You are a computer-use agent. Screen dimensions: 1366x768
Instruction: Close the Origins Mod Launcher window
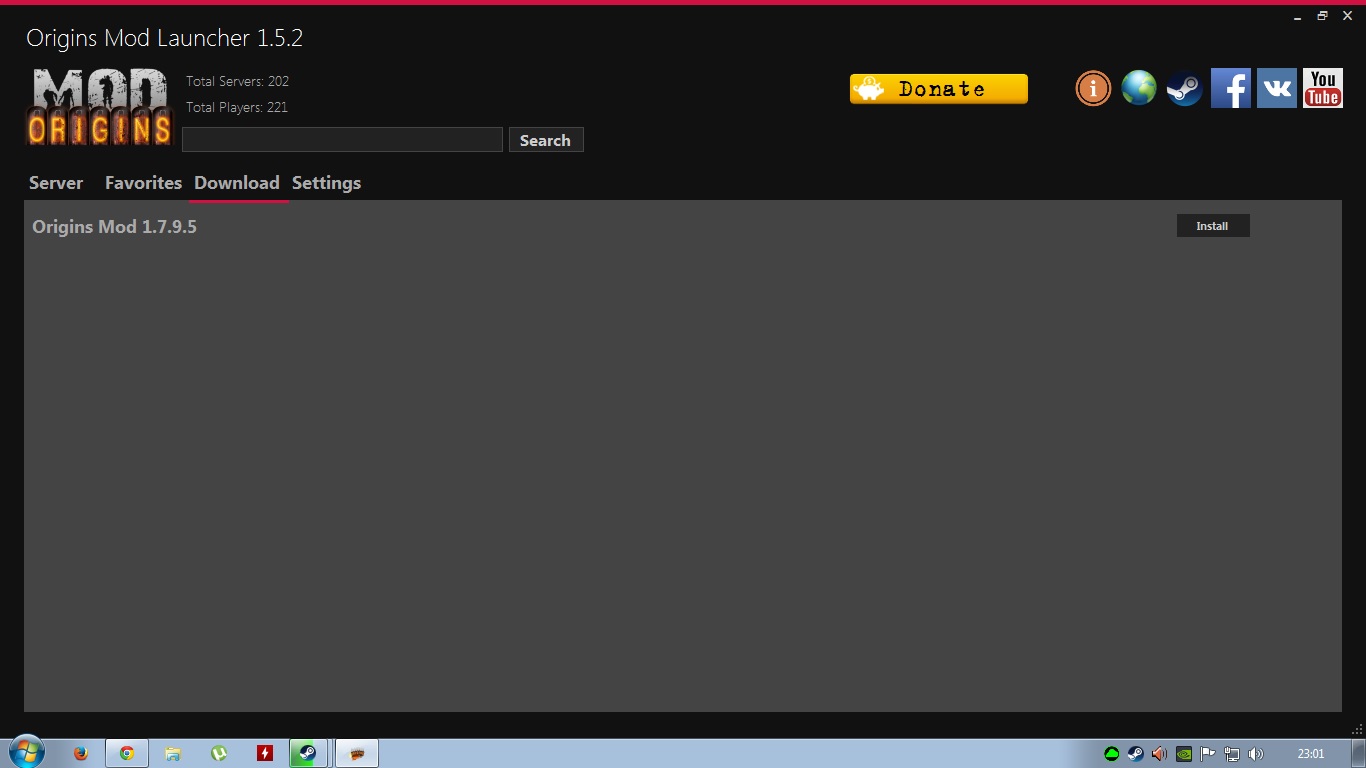click(1347, 16)
